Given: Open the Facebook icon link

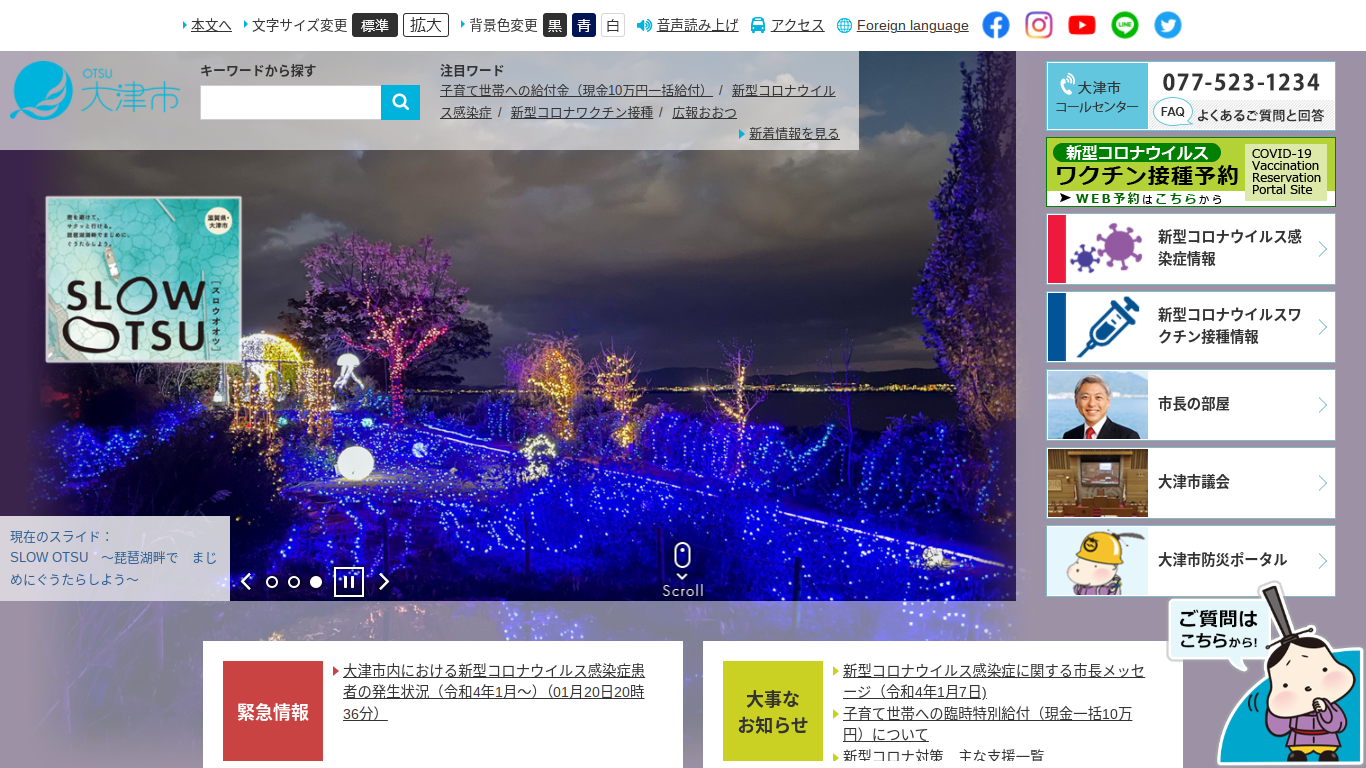Looking at the screenshot, I should coord(996,25).
